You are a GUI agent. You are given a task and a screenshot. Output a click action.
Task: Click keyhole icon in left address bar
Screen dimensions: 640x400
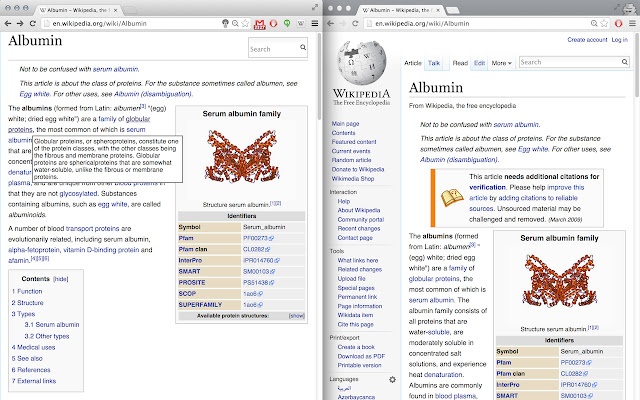(x=225, y=24)
